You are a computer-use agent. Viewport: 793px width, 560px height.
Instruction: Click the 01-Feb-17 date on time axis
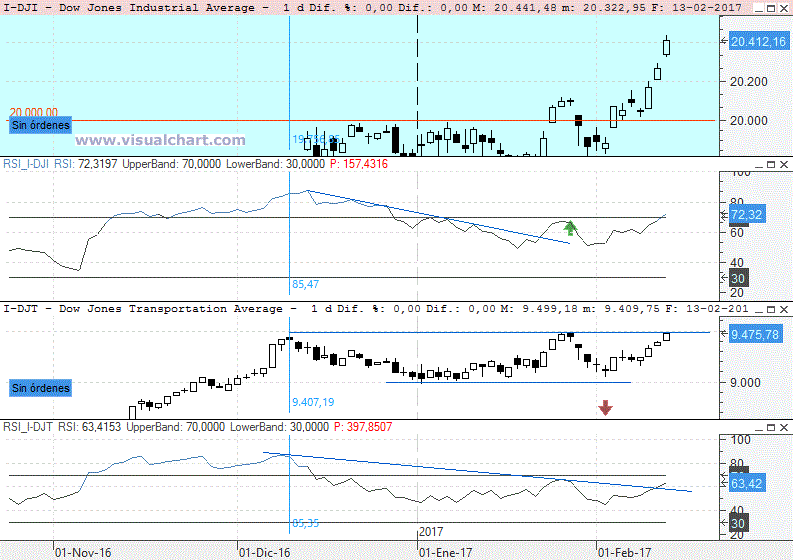tap(625, 552)
